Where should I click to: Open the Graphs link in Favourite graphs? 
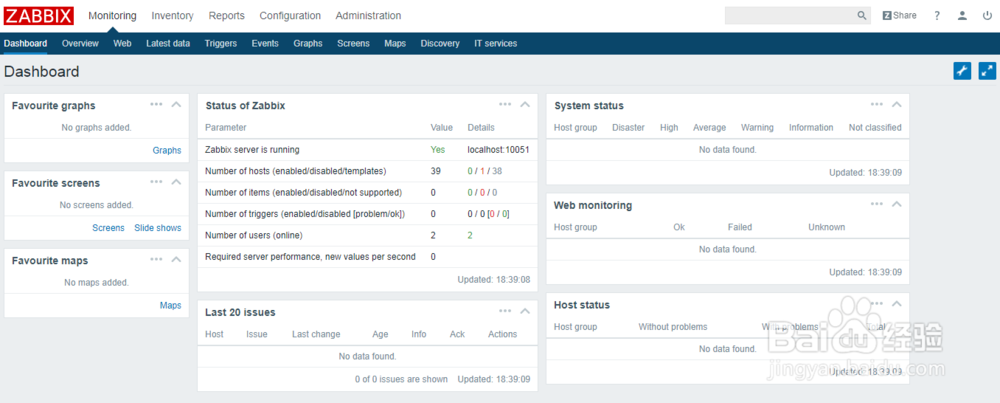[167, 150]
